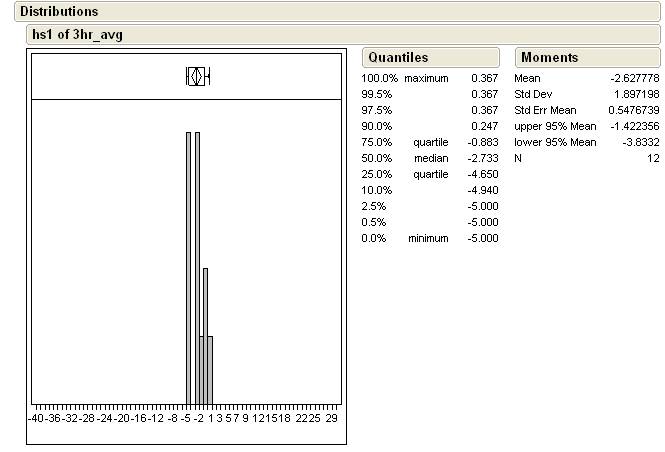
Task: Select the lower 95% Mean label
Action: click(x=555, y=142)
